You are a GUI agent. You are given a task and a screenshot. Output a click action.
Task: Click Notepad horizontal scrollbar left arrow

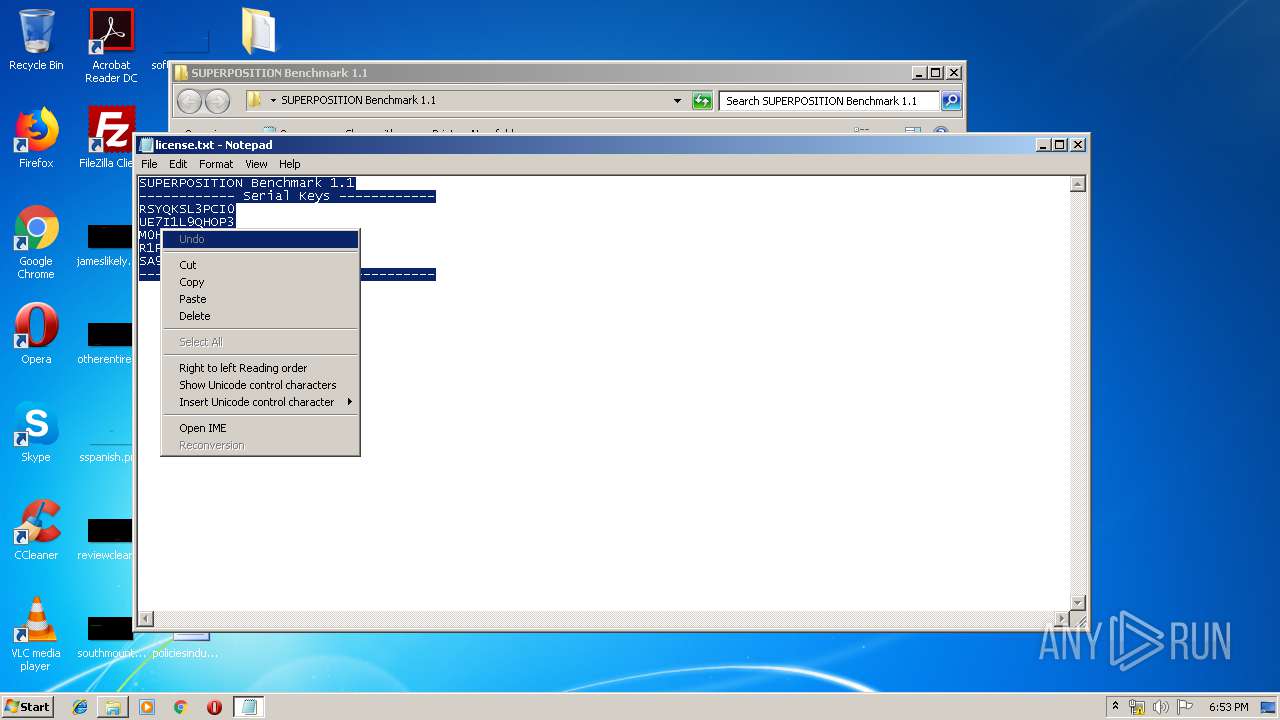[146, 619]
